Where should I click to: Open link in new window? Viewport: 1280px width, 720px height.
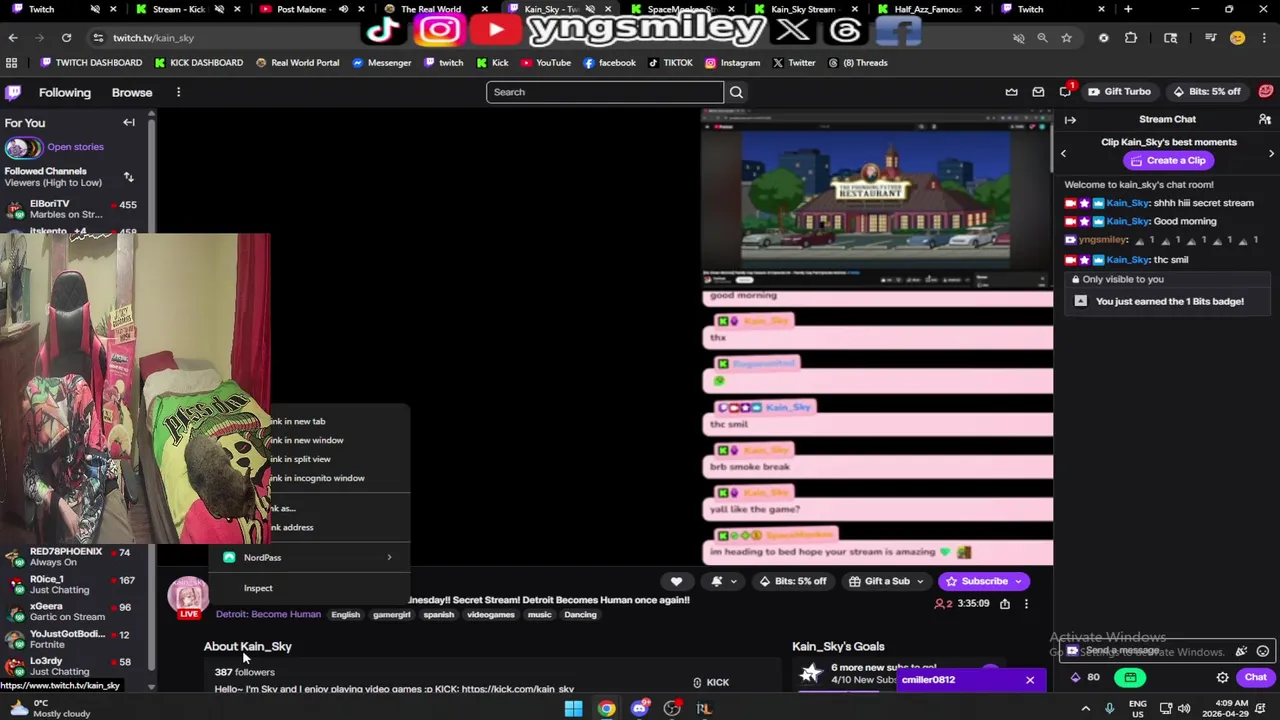(306, 440)
